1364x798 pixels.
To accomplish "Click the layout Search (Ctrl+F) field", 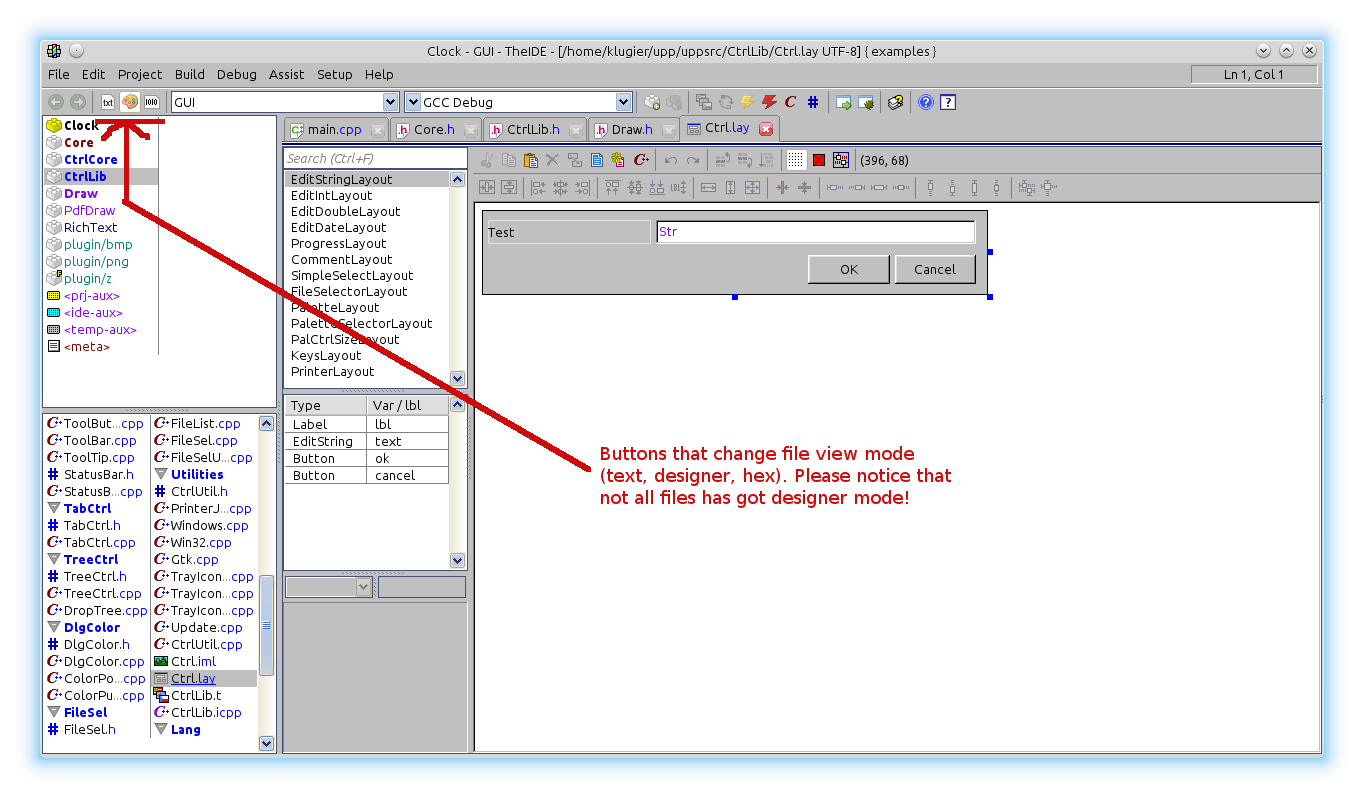I will (x=374, y=158).
